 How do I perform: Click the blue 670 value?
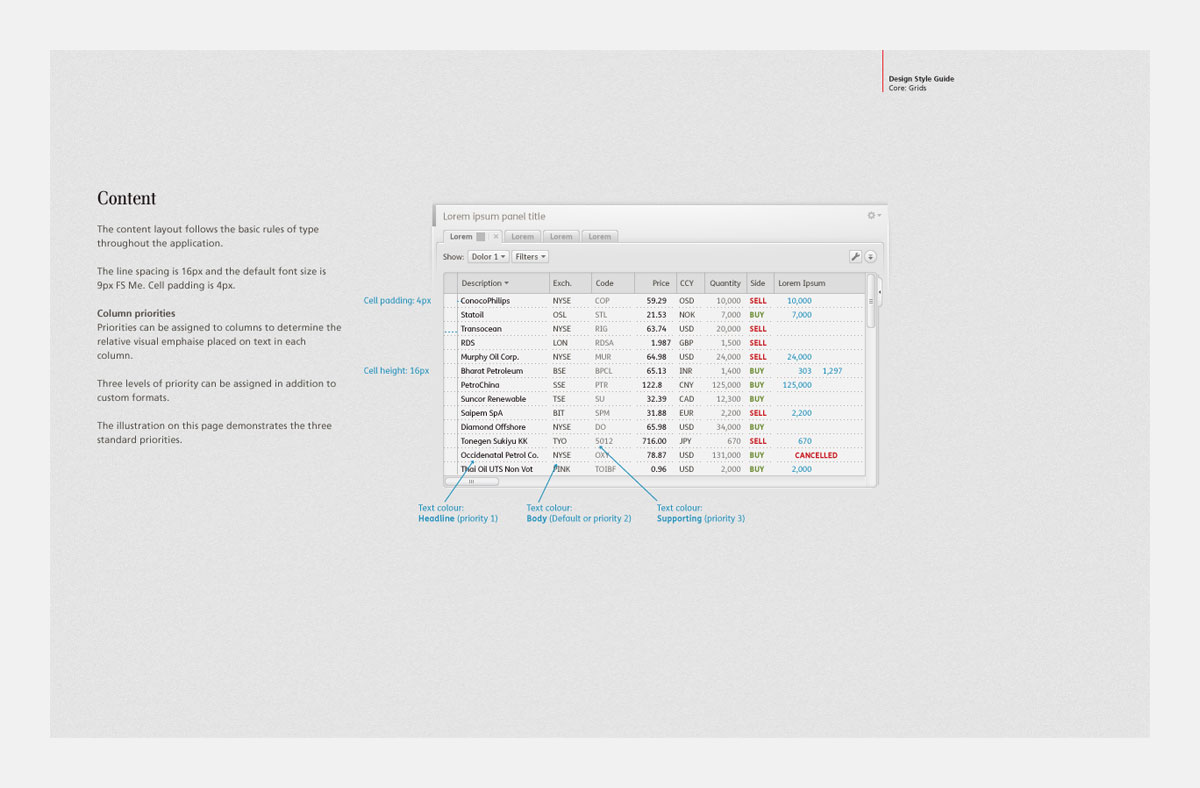[x=805, y=441]
